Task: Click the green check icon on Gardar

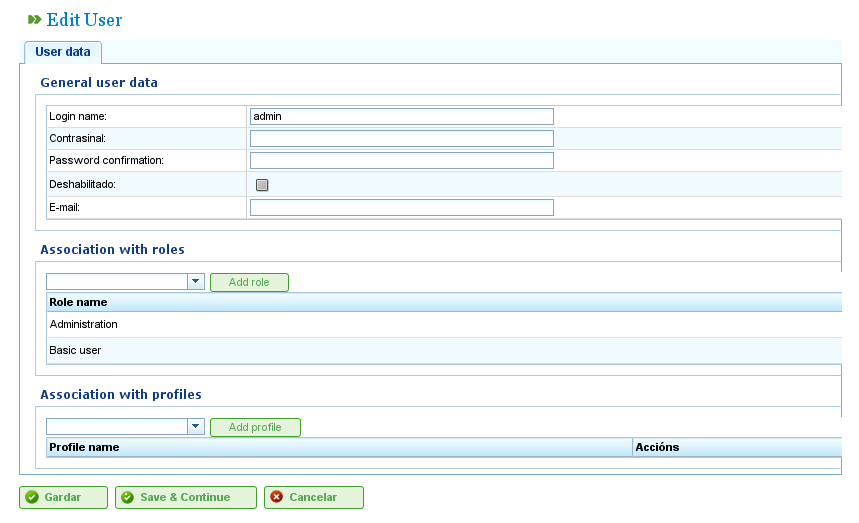Action: click(x=32, y=497)
